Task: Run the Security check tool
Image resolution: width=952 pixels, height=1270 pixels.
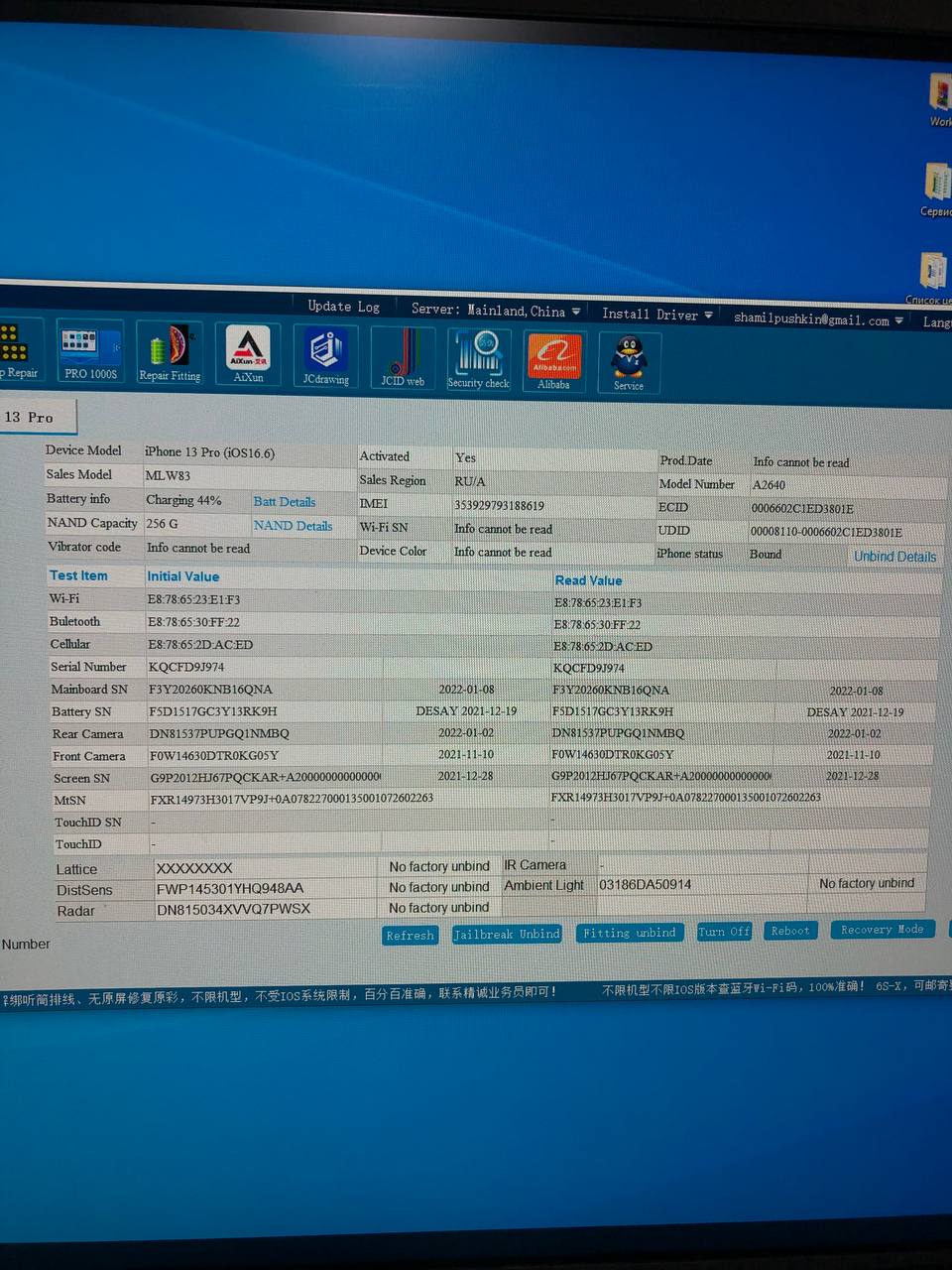Action: (x=478, y=359)
